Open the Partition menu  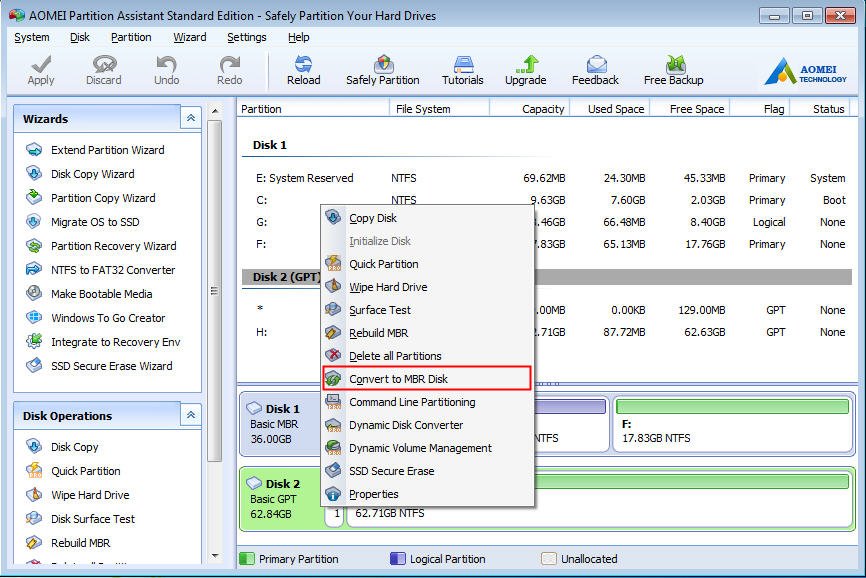tap(131, 37)
